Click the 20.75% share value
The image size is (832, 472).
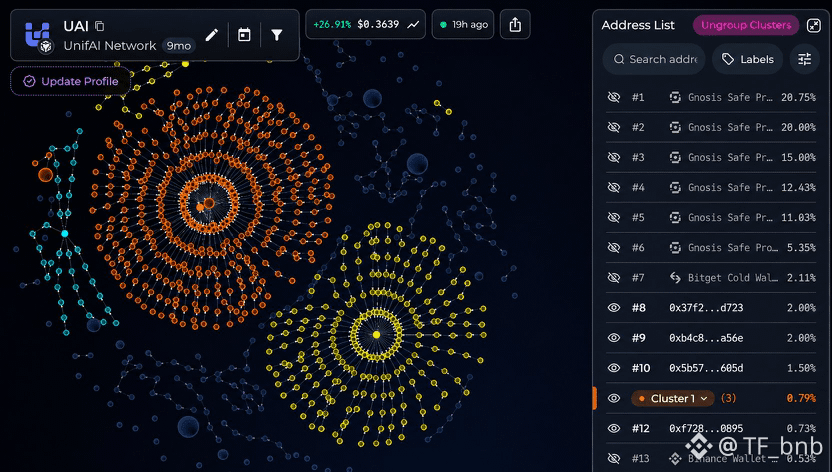798,97
